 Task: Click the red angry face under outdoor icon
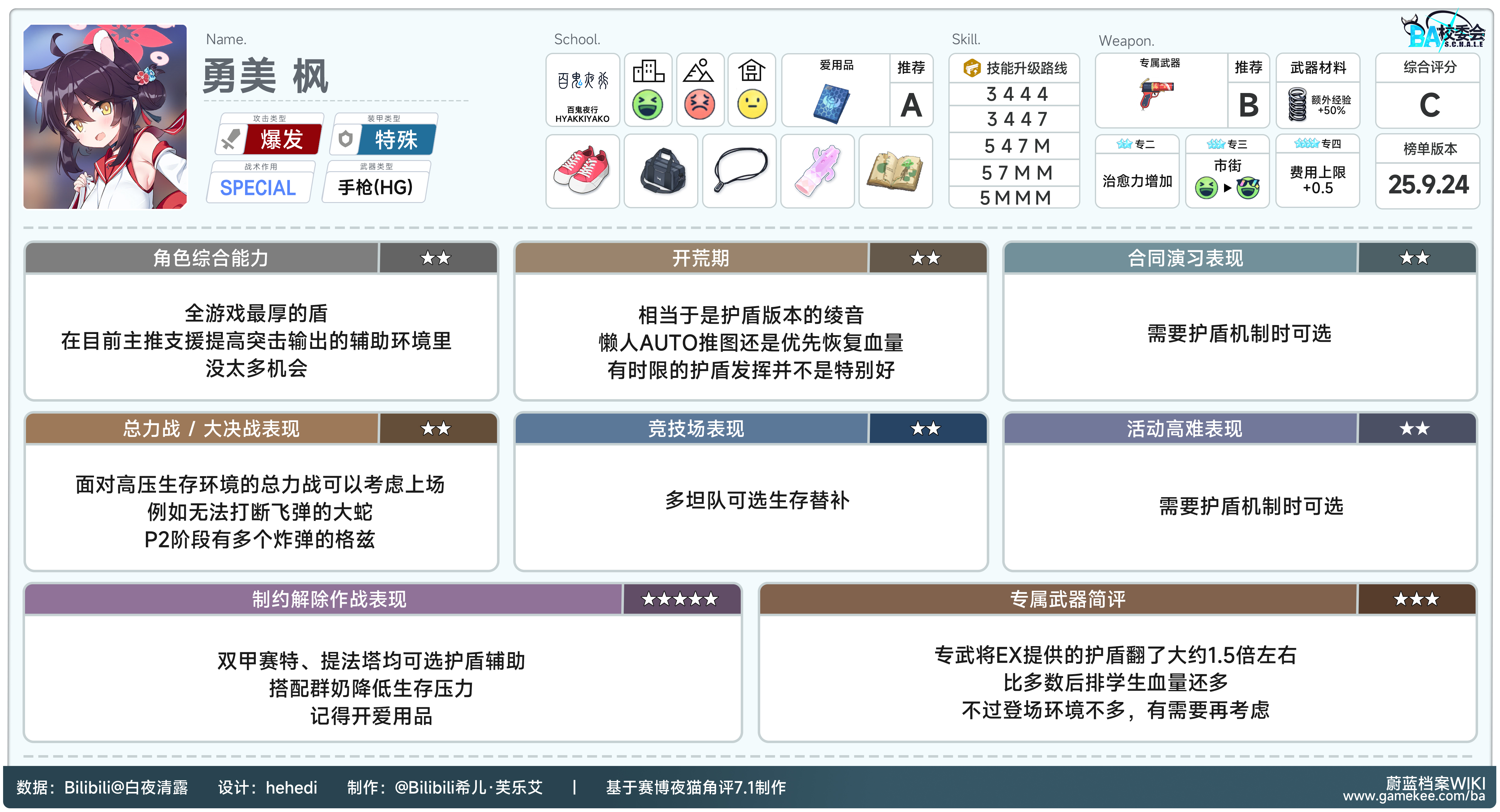[x=699, y=105]
